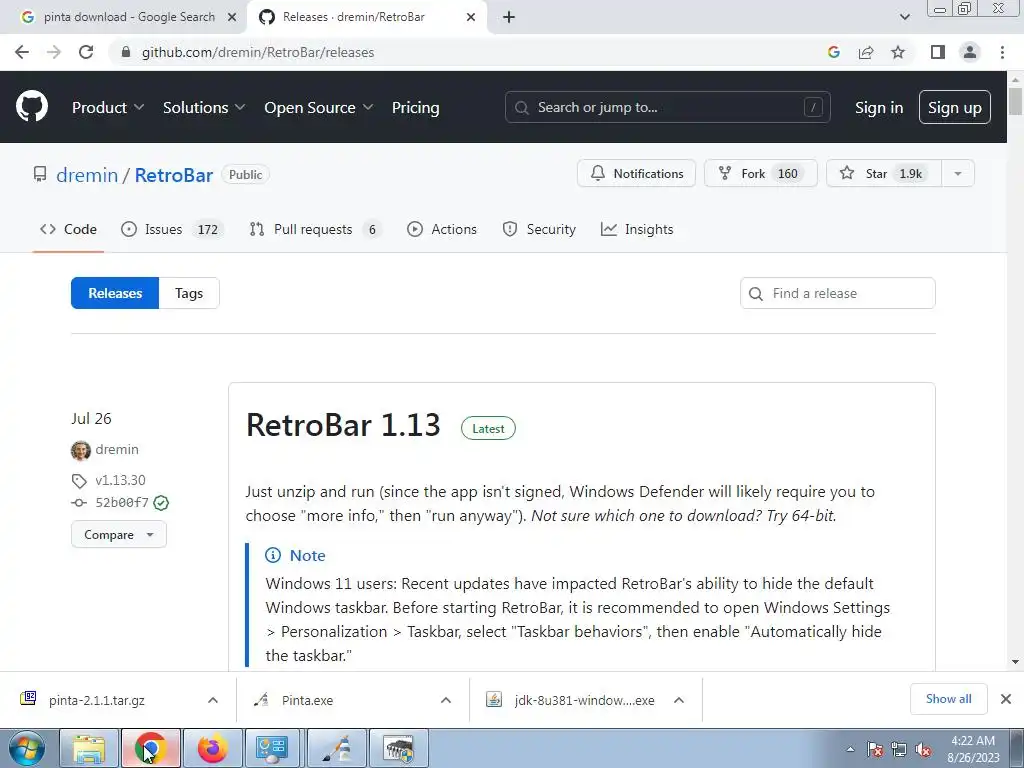Click the dremin avatar image
Screen dimensions: 1024x768
[x=81, y=451]
